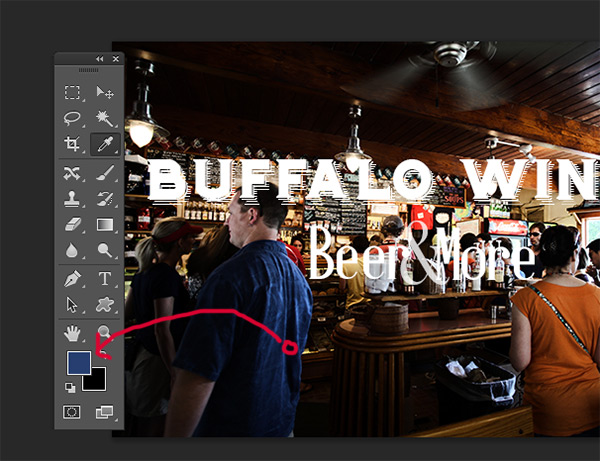Image resolution: width=600 pixels, height=461 pixels.
Task: Select the Pen tool
Action: pyautogui.click(x=72, y=279)
